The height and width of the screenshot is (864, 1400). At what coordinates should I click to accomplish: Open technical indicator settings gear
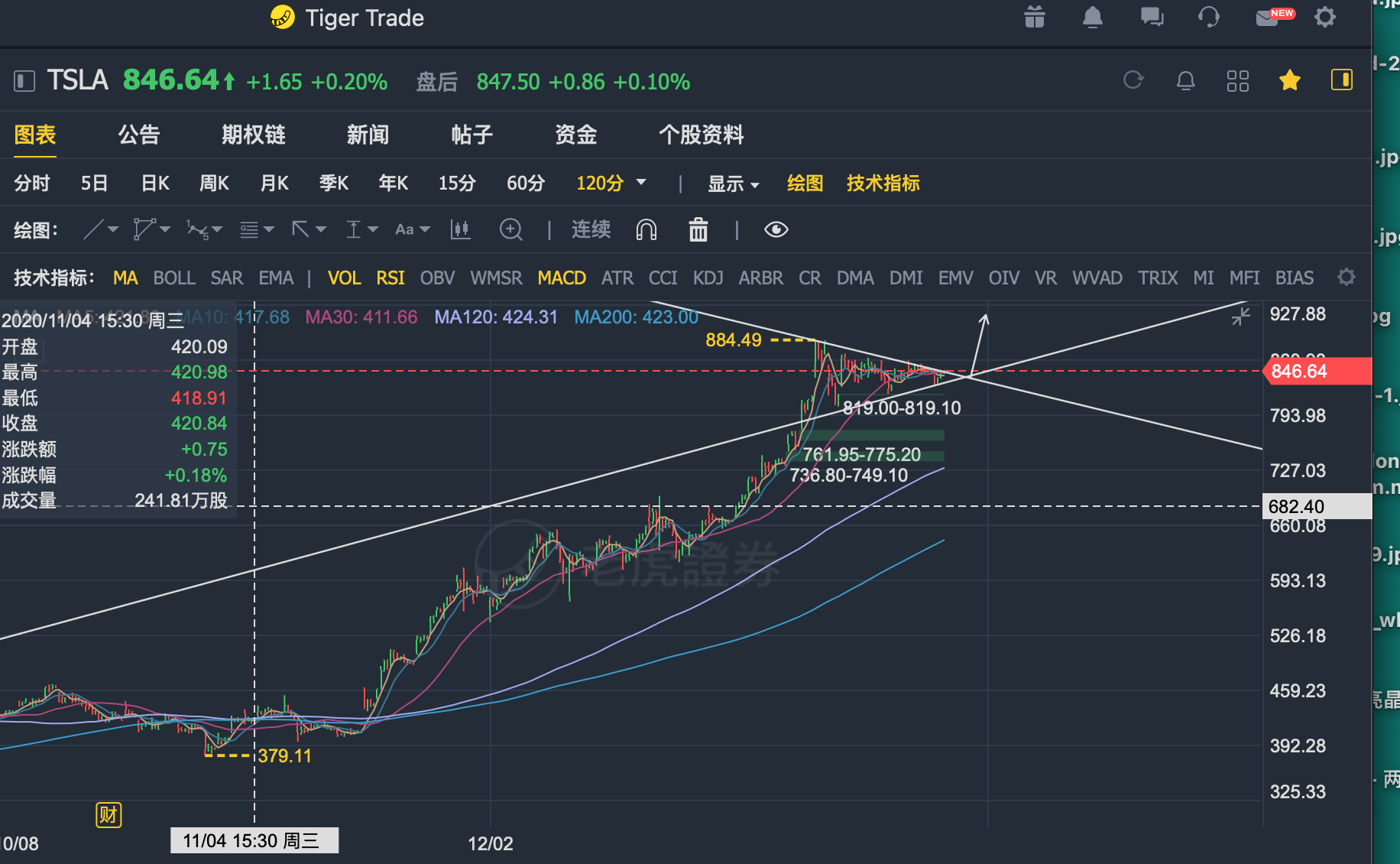[1347, 277]
